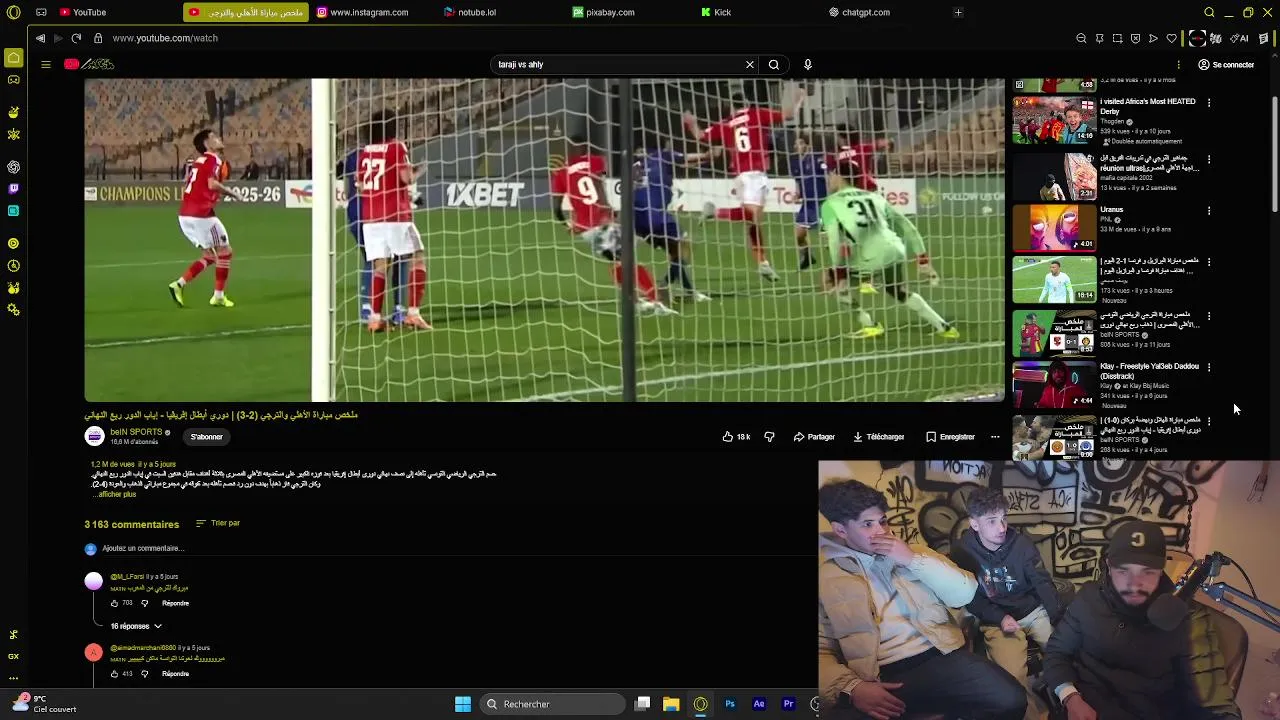1280x720 pixels.
Task: Open a new tab with the plus button
Action: (958, 12)
